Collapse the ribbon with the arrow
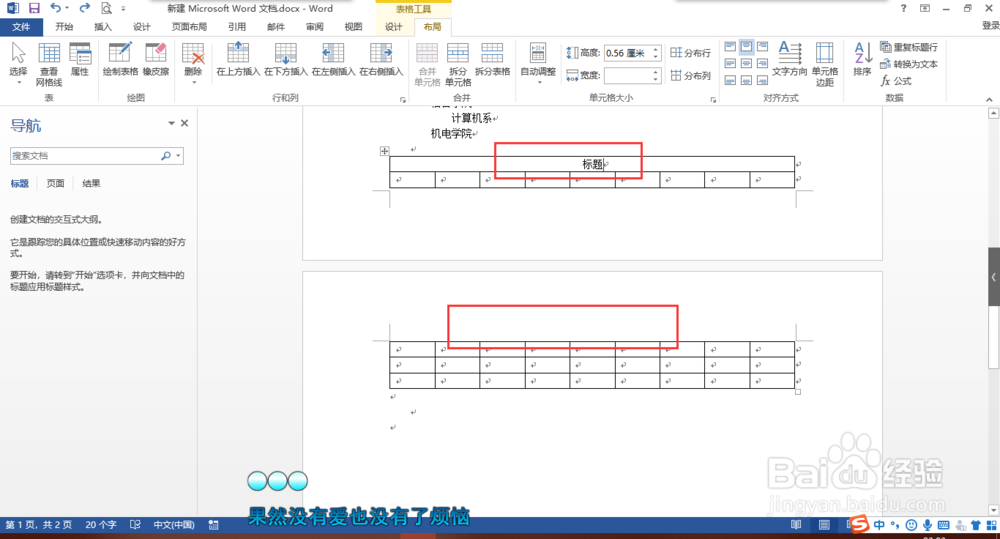1000x539 pixels. [x=989, y=100]
